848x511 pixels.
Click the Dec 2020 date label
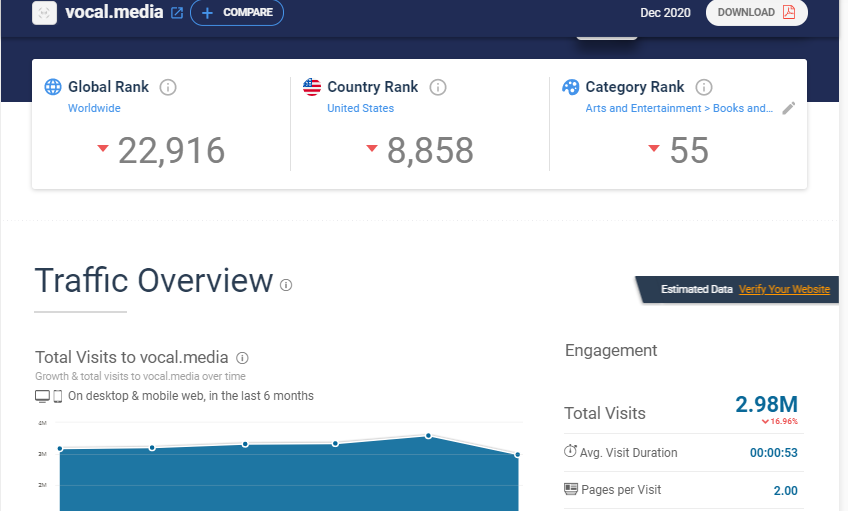(x=664, y=13)
